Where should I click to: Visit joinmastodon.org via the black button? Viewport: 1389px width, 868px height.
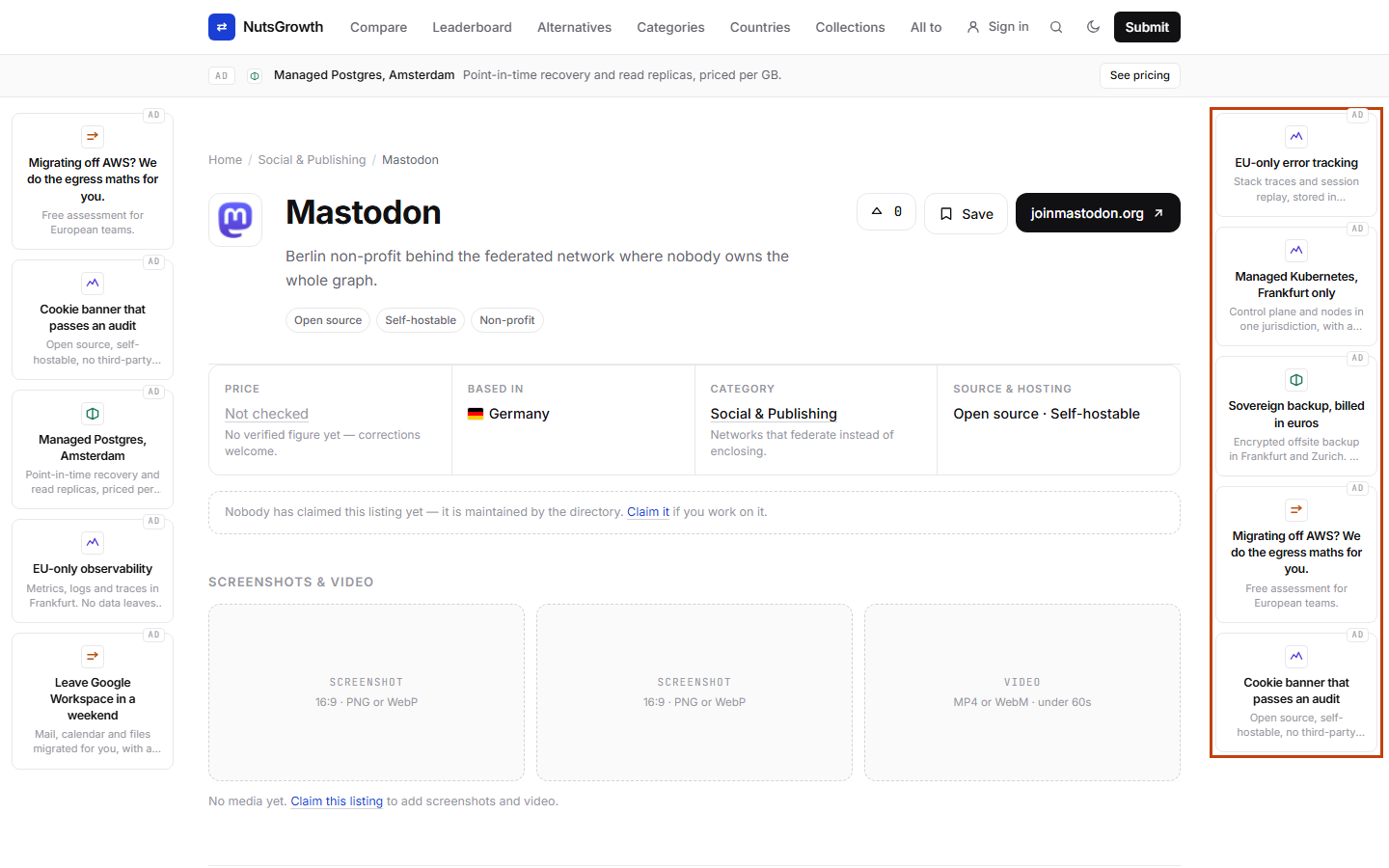tap(1098, 213)
